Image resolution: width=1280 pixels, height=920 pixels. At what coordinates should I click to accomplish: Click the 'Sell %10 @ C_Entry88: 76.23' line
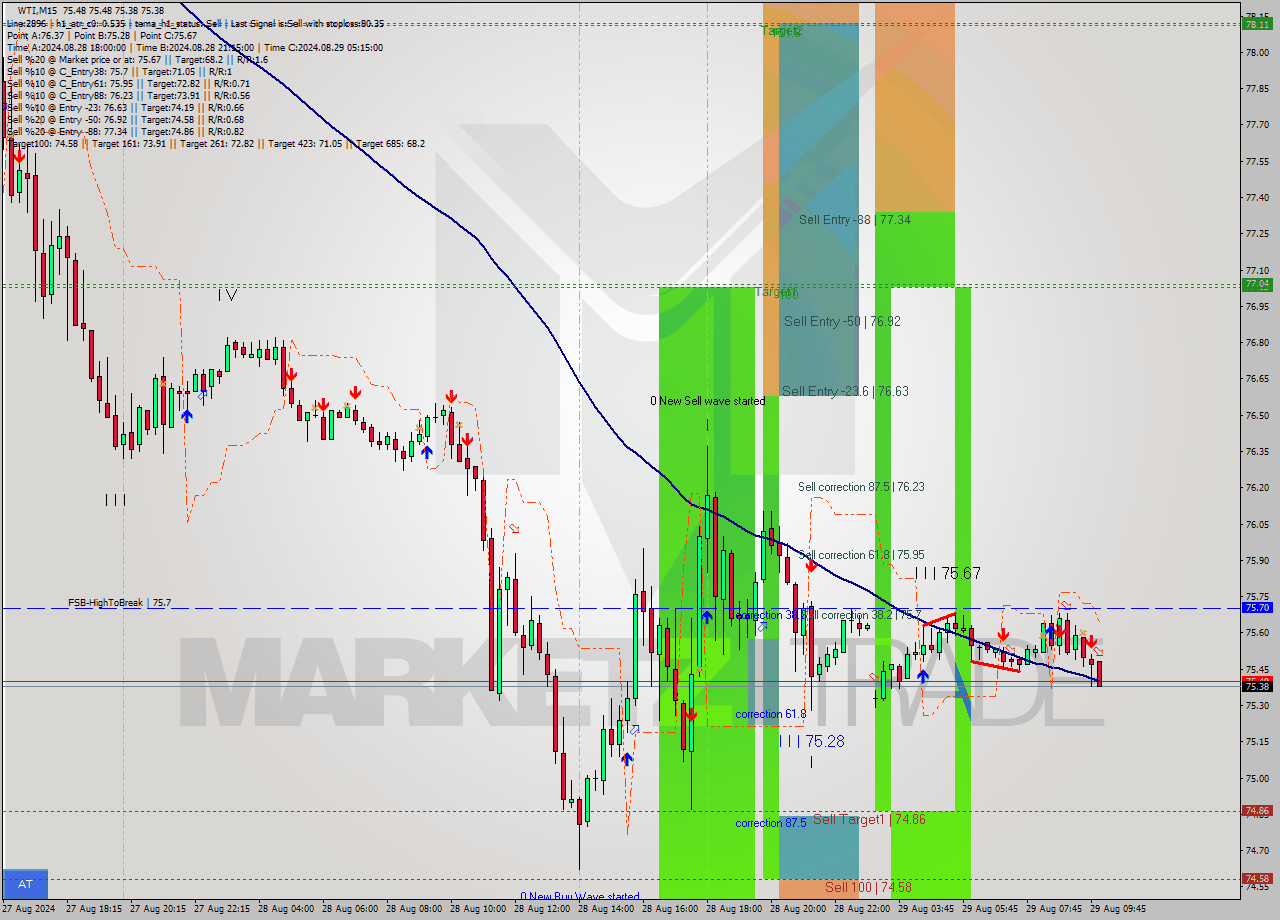click(x=128, y=95)
